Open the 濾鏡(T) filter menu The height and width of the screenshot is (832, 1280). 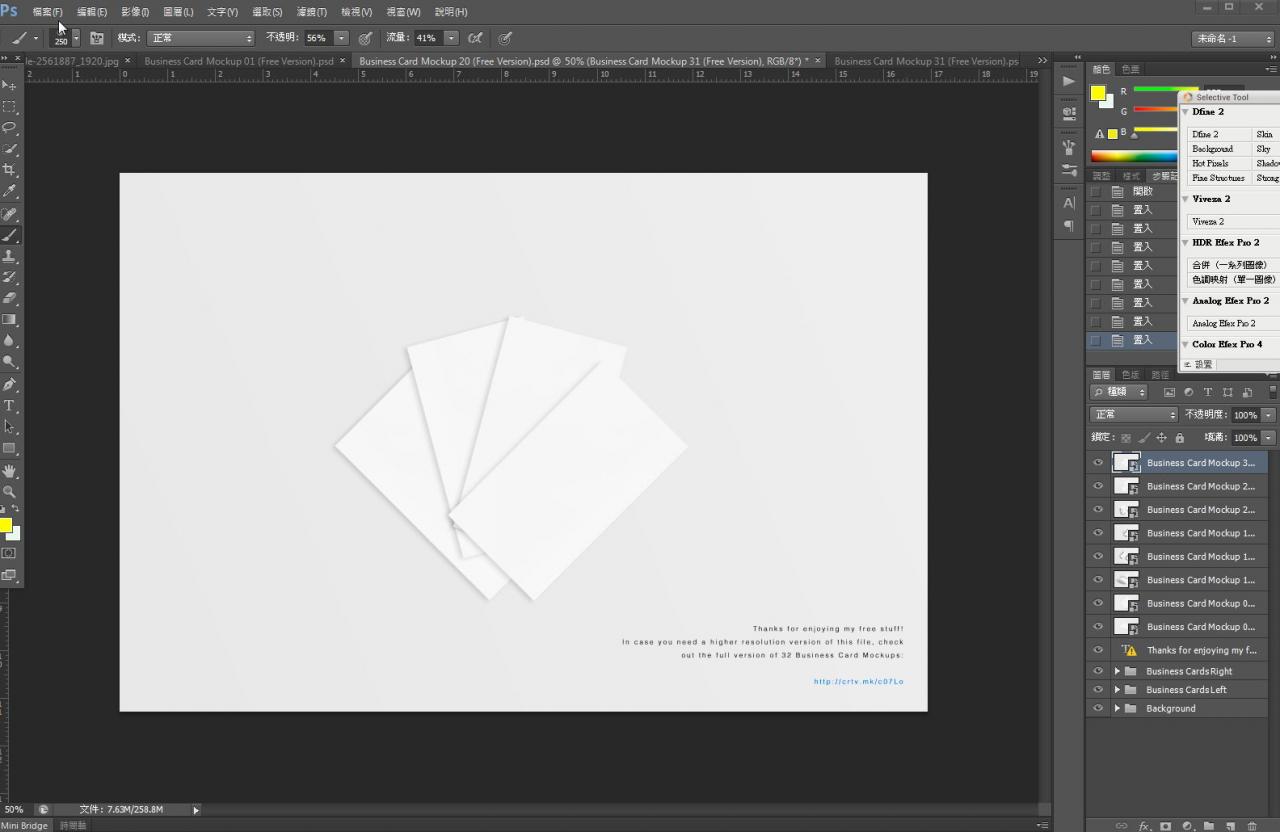point(312,12)
